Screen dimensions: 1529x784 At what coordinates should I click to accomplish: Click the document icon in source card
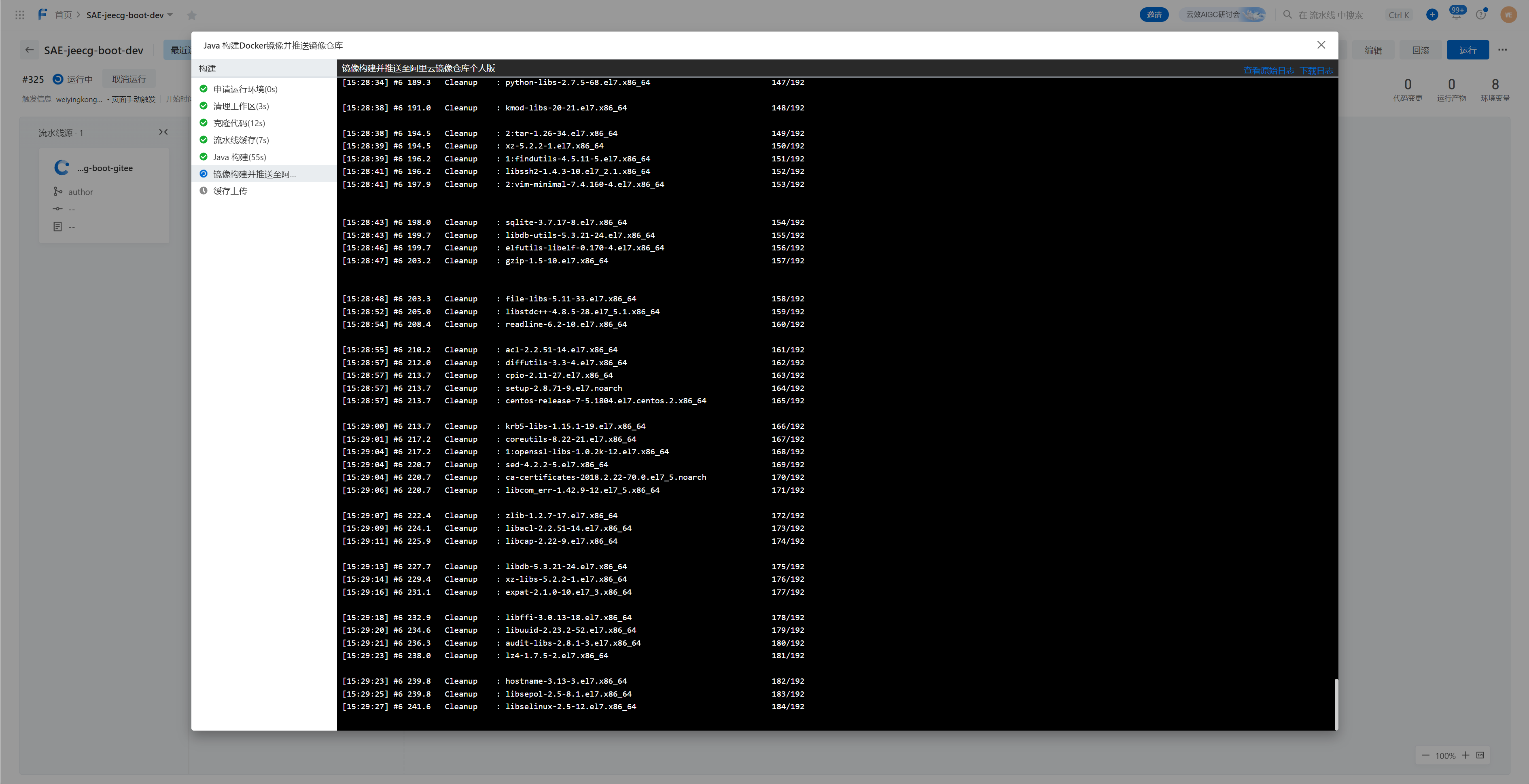tap(57, 227)
